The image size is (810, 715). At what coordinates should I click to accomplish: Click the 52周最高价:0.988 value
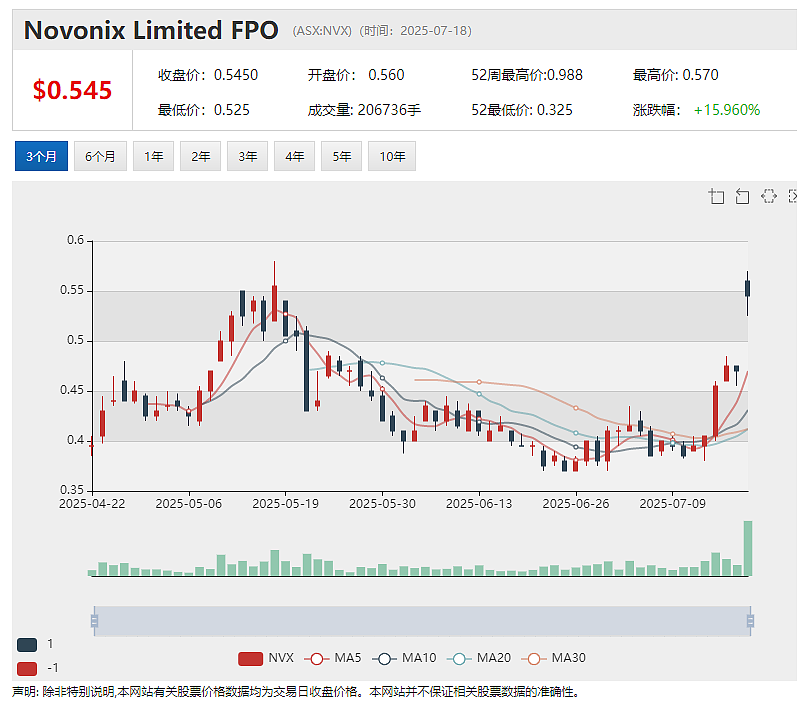527,75
